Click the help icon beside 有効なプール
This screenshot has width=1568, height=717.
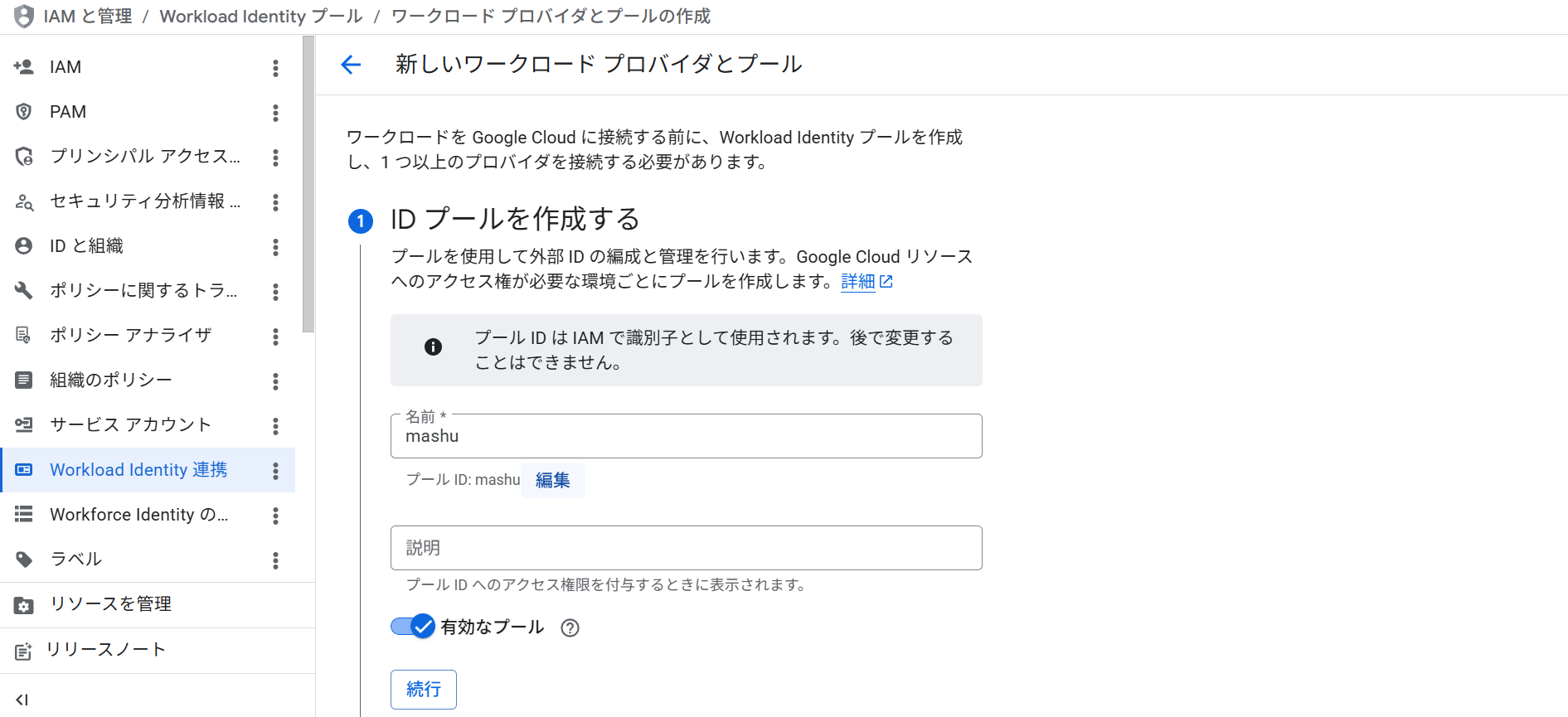pyautogui.click(x=570, y=628)
